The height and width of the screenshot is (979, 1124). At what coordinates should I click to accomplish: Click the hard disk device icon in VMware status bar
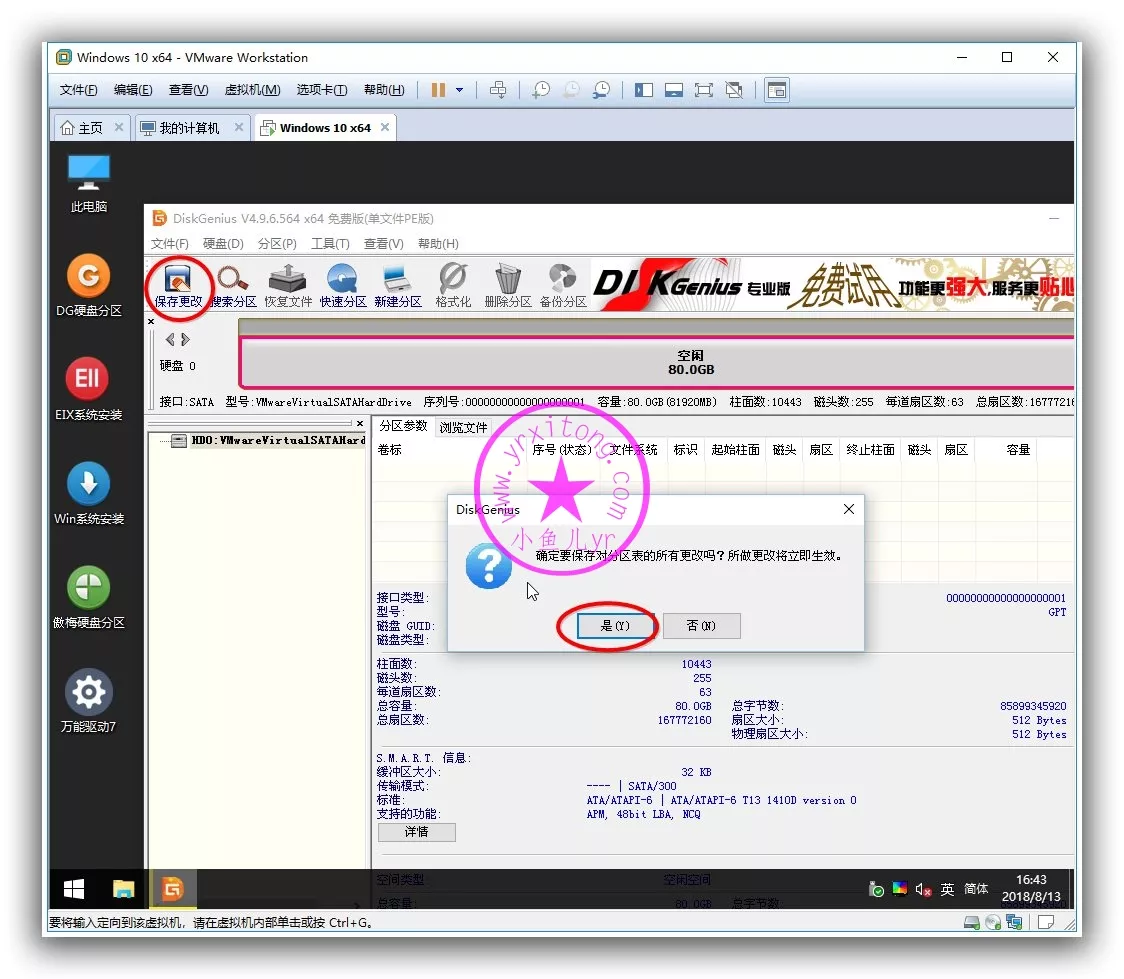coord(971,922)
